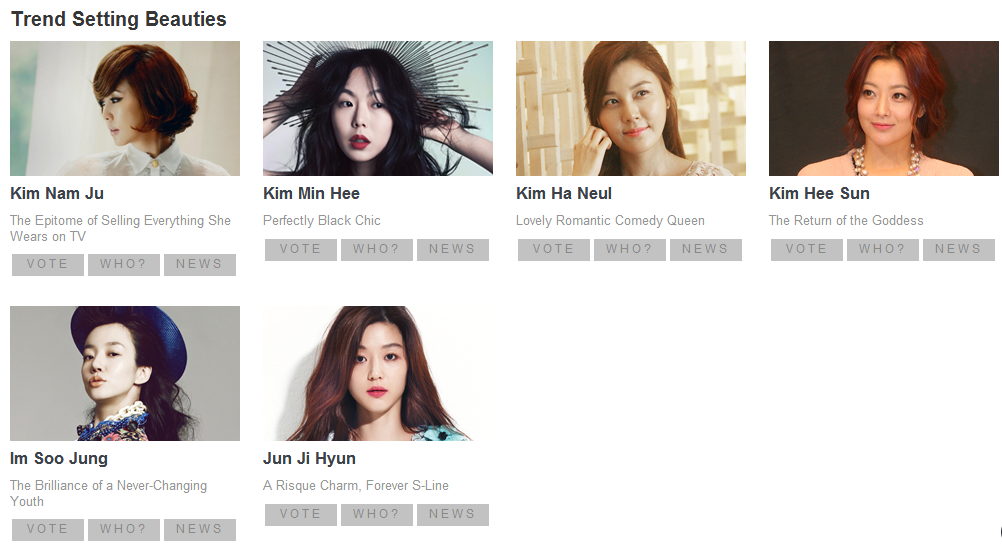
Task: View NEWS for Kim Min Hee
Action: click(x=453, y=249)
